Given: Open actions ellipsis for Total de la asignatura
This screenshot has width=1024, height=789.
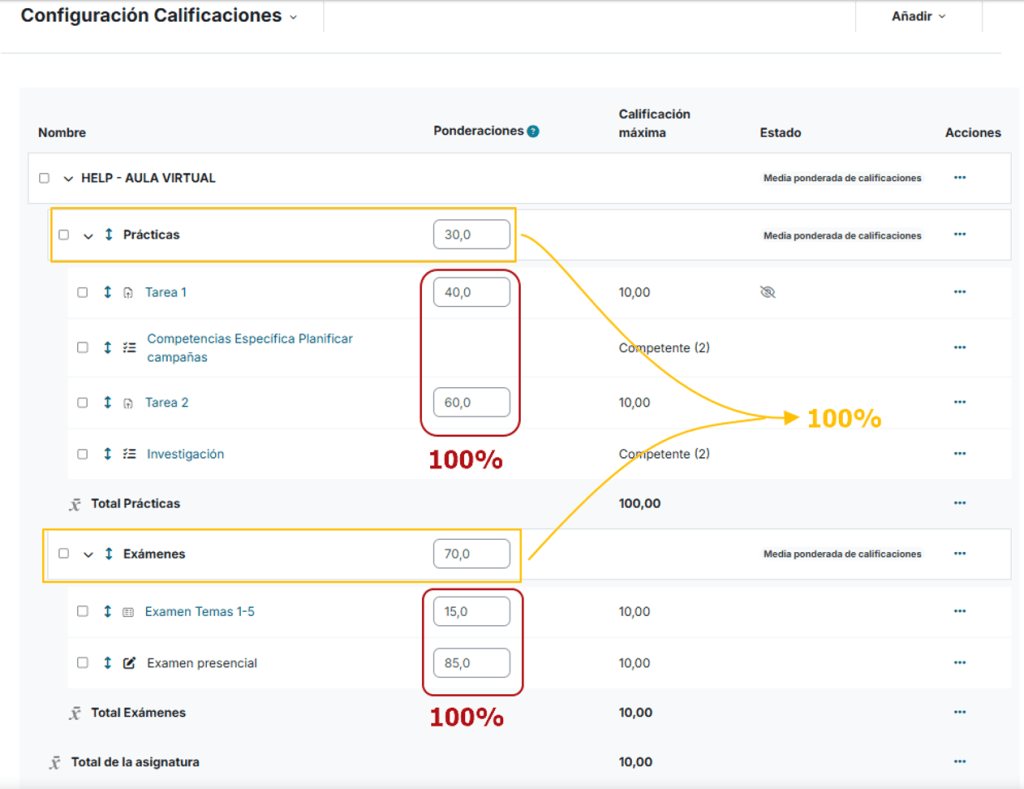Looking at the screenshot, I should tap(959, 761).
